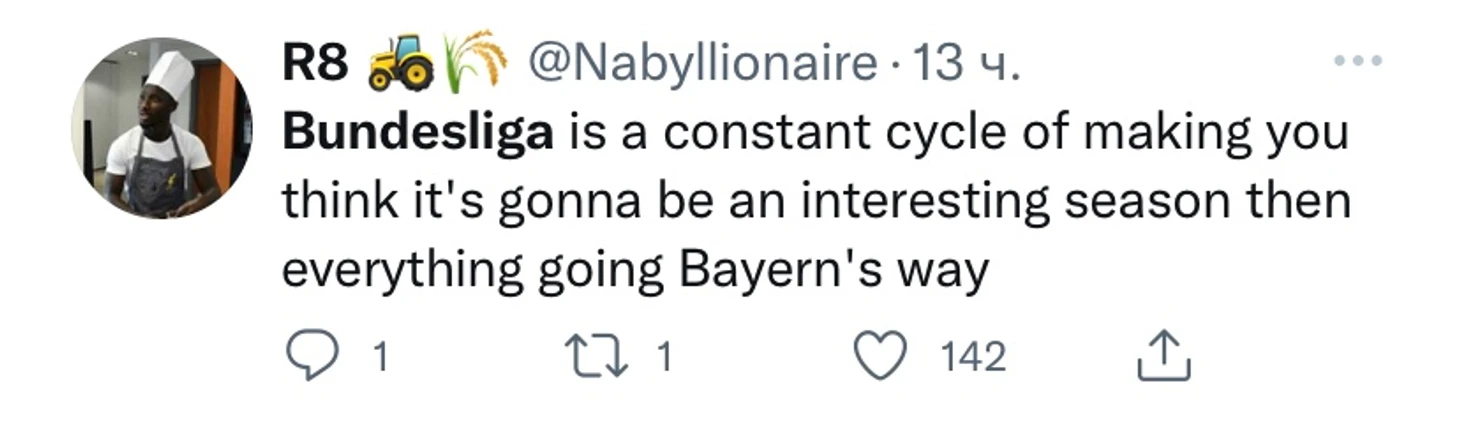Image resolution: width=1460 pixels, height=425 pixels.
Task: Click the reply speech bubble icon
Action: click(311, 357)
